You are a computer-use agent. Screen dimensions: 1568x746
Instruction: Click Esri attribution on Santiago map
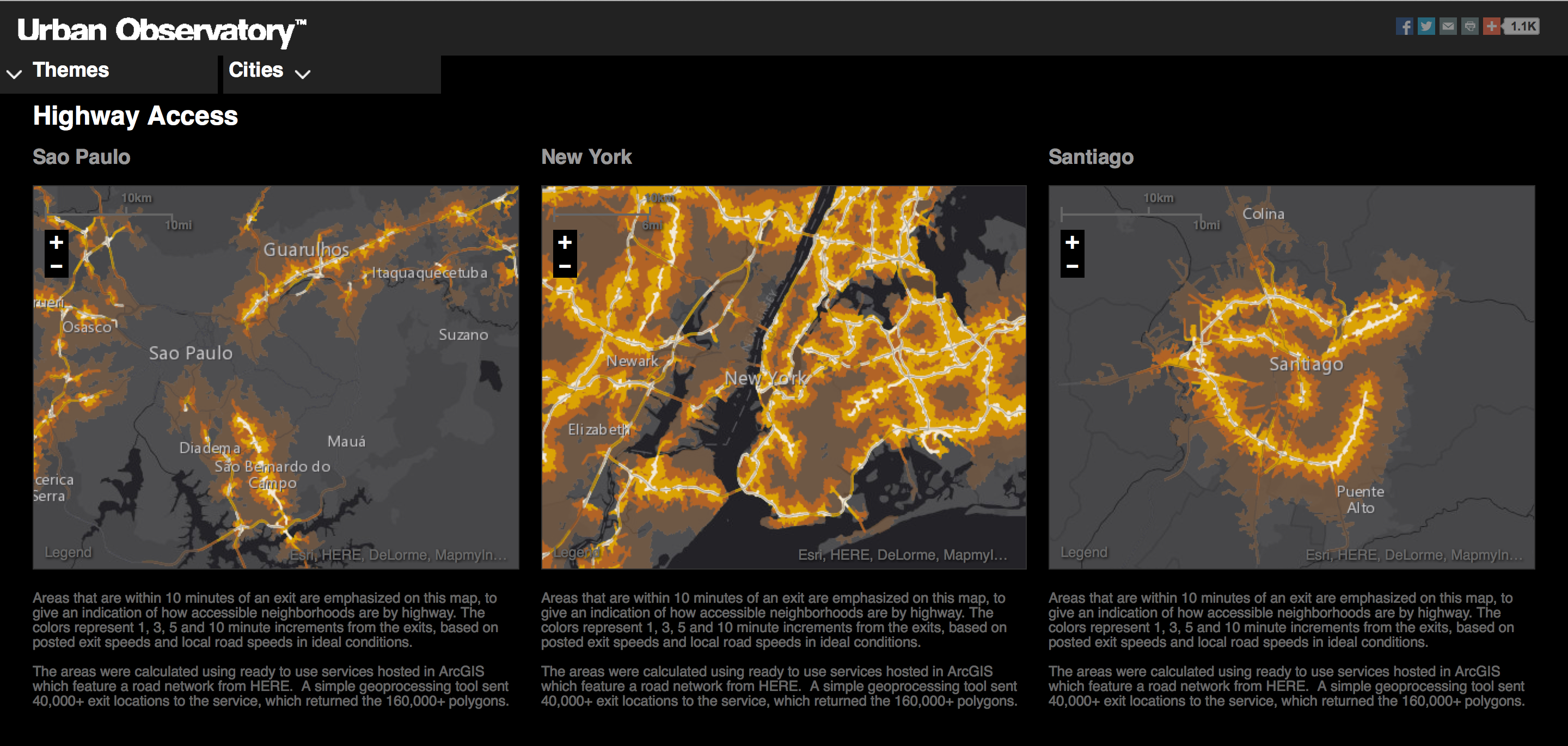(x=1413, y=555)
